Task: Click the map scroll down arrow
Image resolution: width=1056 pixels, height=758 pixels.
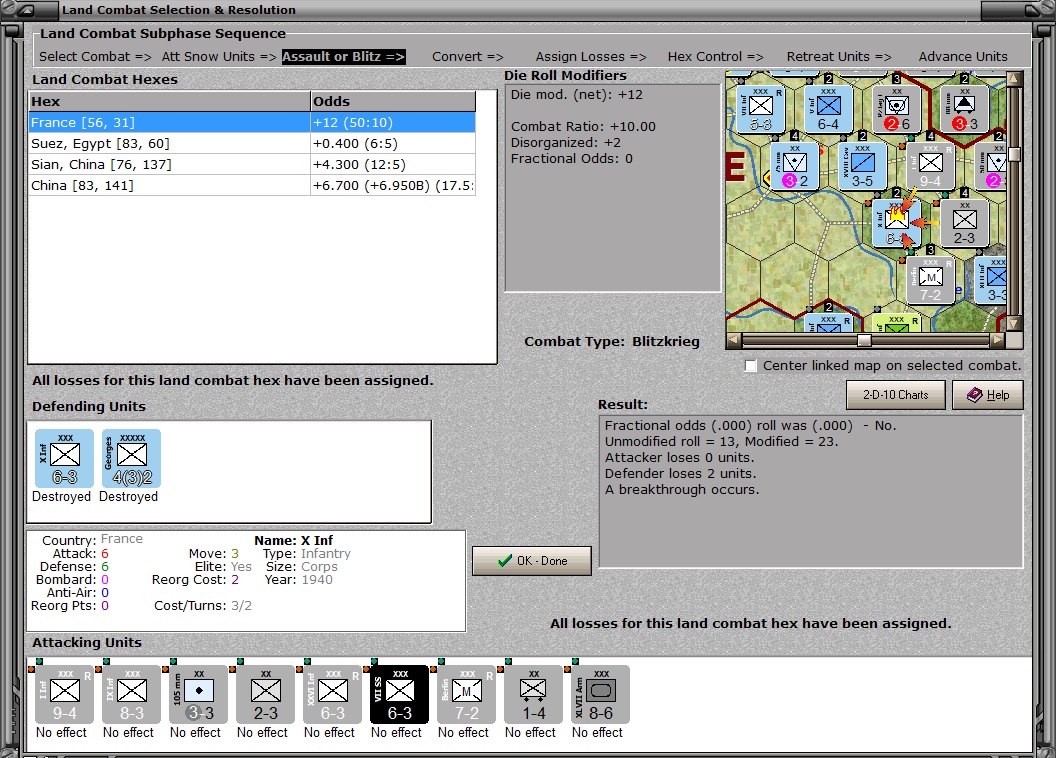Action: (x=1014, y=324)
